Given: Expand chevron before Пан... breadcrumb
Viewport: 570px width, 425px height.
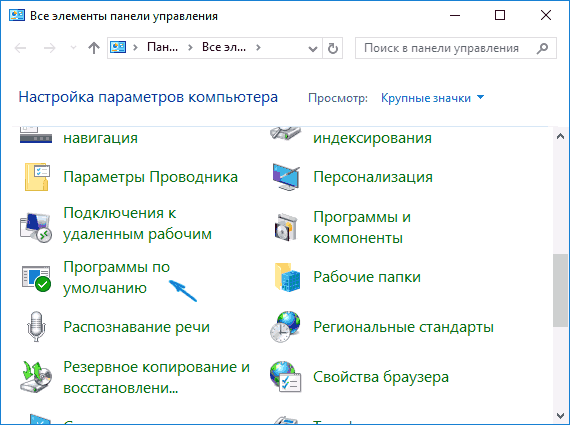Looking at the screenshot, I should coord(135,47).
